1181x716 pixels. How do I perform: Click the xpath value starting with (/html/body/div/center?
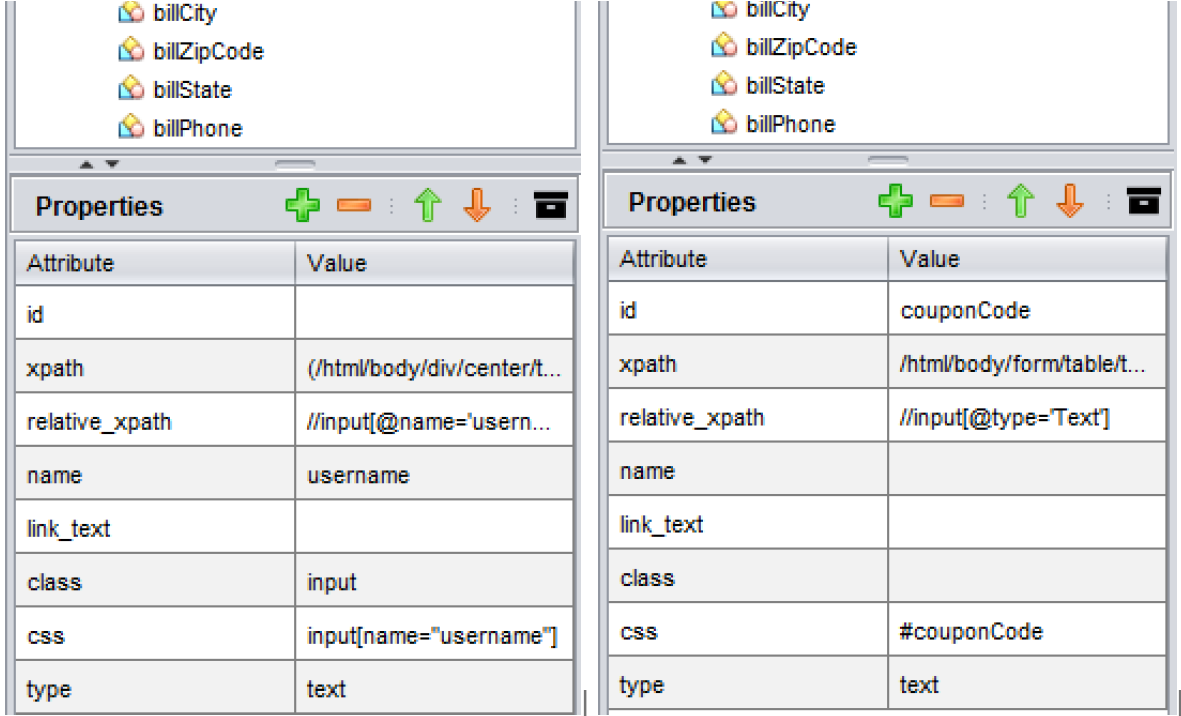pos(434,368)
